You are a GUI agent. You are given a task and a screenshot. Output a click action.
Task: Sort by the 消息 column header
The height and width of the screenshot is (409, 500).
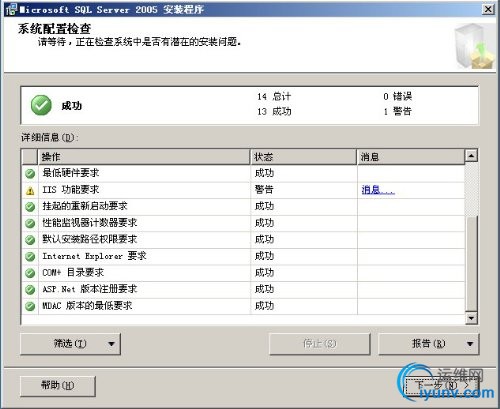coord(411,157)
